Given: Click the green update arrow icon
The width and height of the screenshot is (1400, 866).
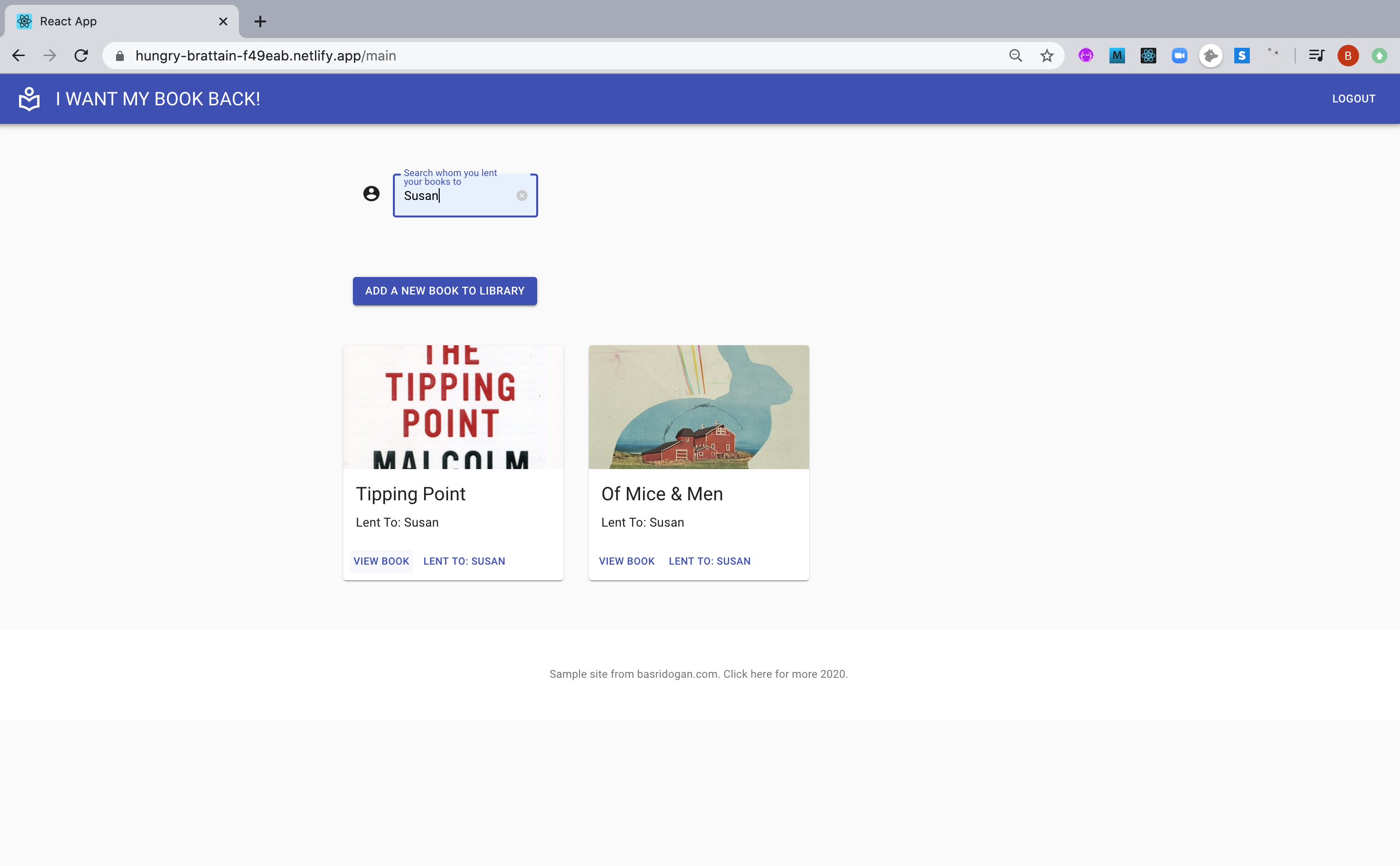Looking at the screenshot, I should (x=1379, y=56).
